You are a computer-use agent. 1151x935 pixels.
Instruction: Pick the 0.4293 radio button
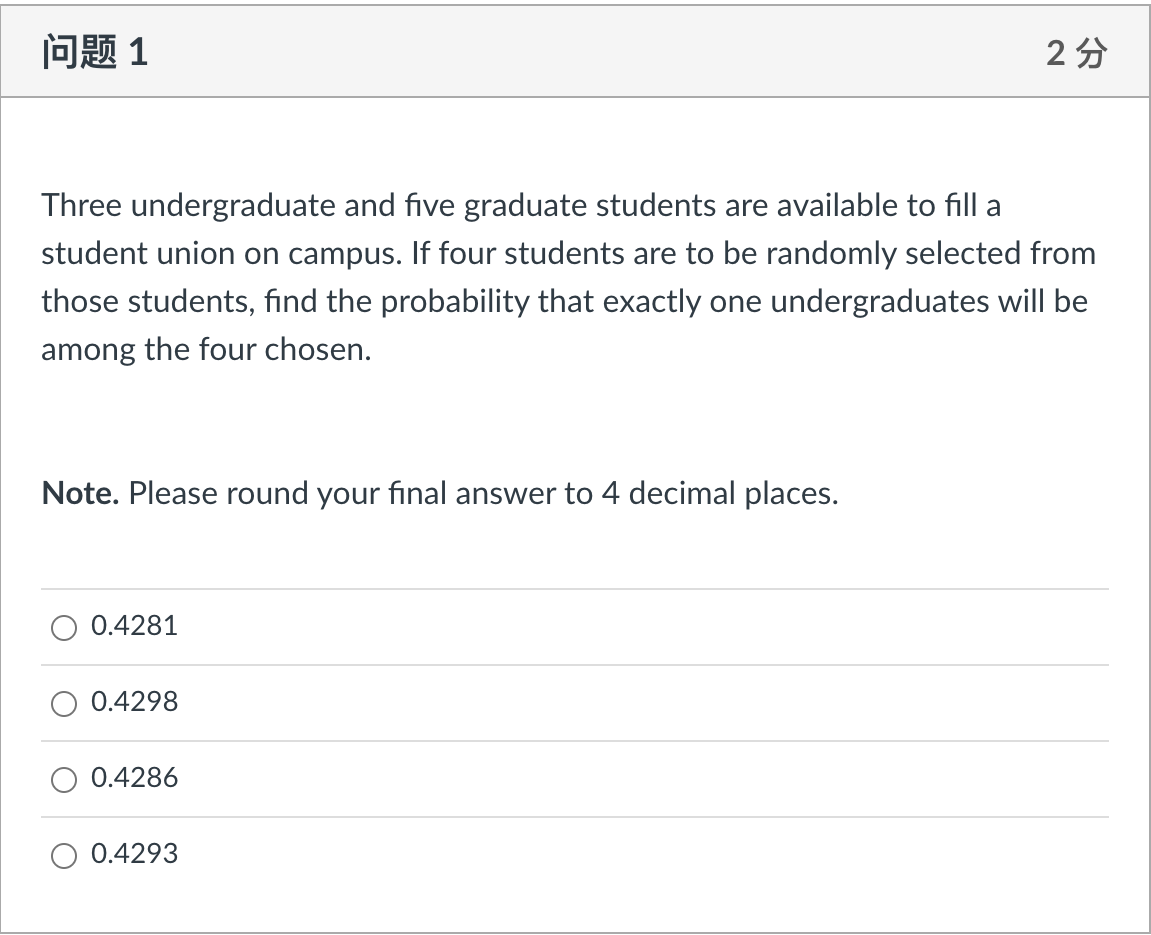pos(64,856)
